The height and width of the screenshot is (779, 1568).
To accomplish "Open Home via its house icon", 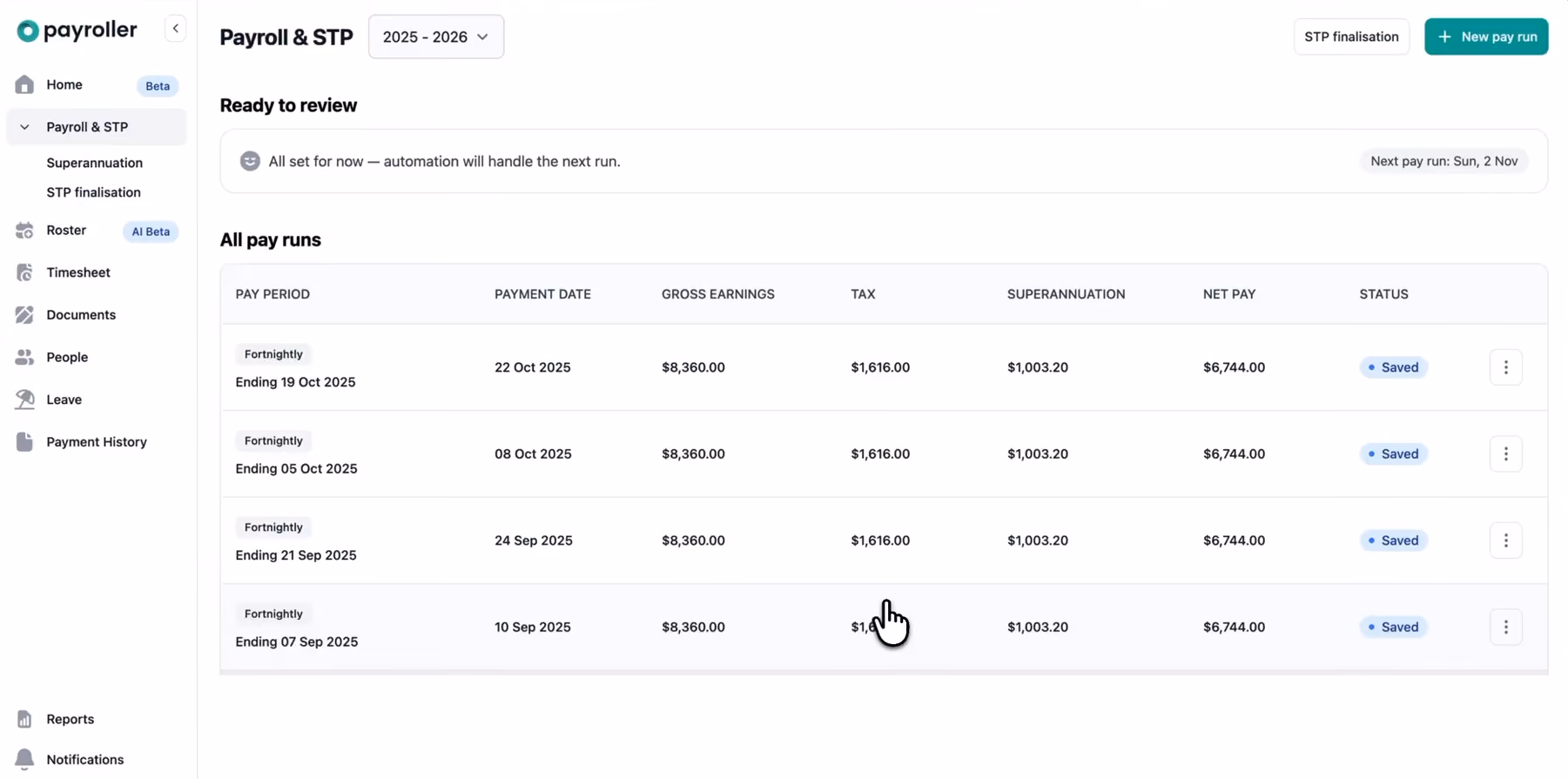I will (24, 84).
